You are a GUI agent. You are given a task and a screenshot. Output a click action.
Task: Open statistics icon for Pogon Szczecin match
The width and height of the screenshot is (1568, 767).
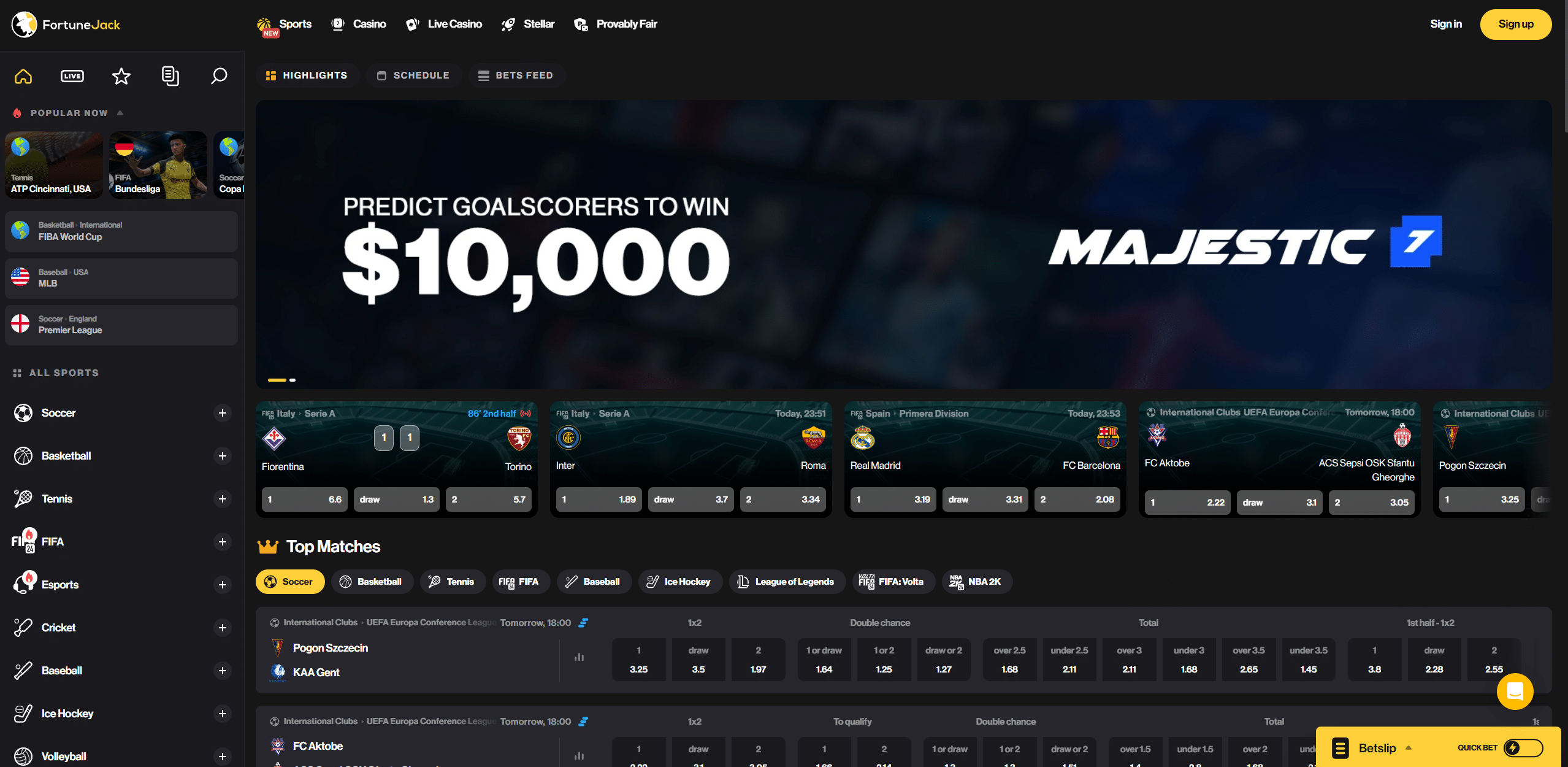click(x=579, y=657)
